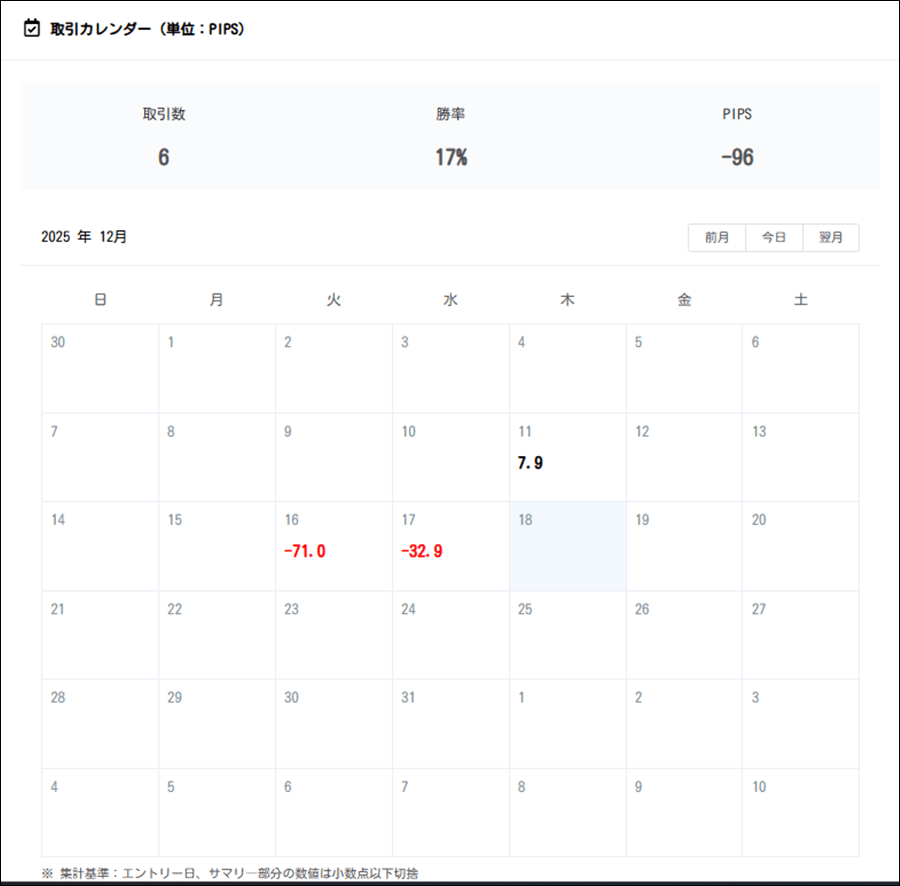The height and width of the screenshot is (886, 900).
Task: Go to previous month with 前月 button
Action: pyautogui.click(x=716, y=238)
